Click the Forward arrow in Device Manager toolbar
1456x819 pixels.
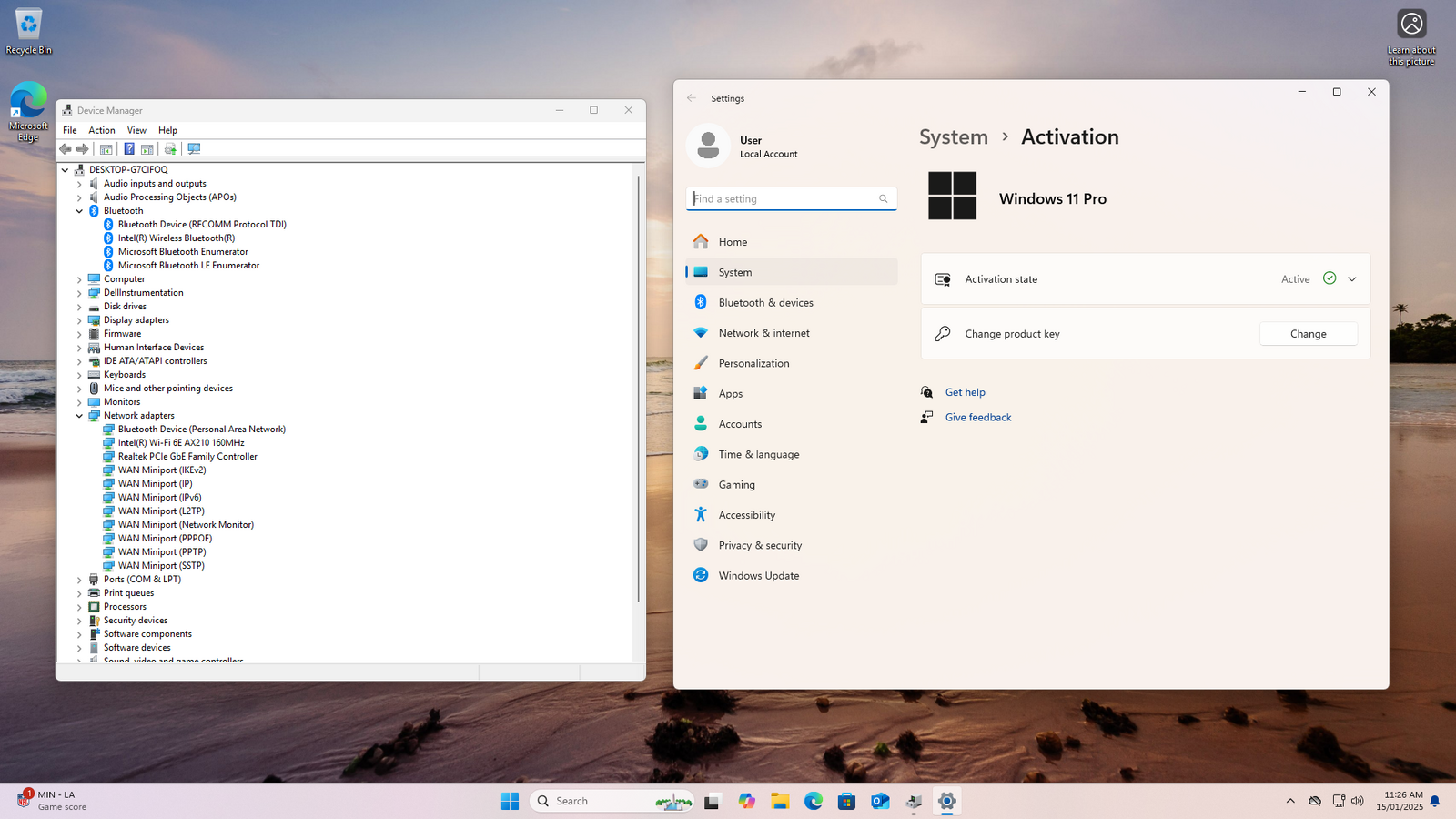point(83,149)
